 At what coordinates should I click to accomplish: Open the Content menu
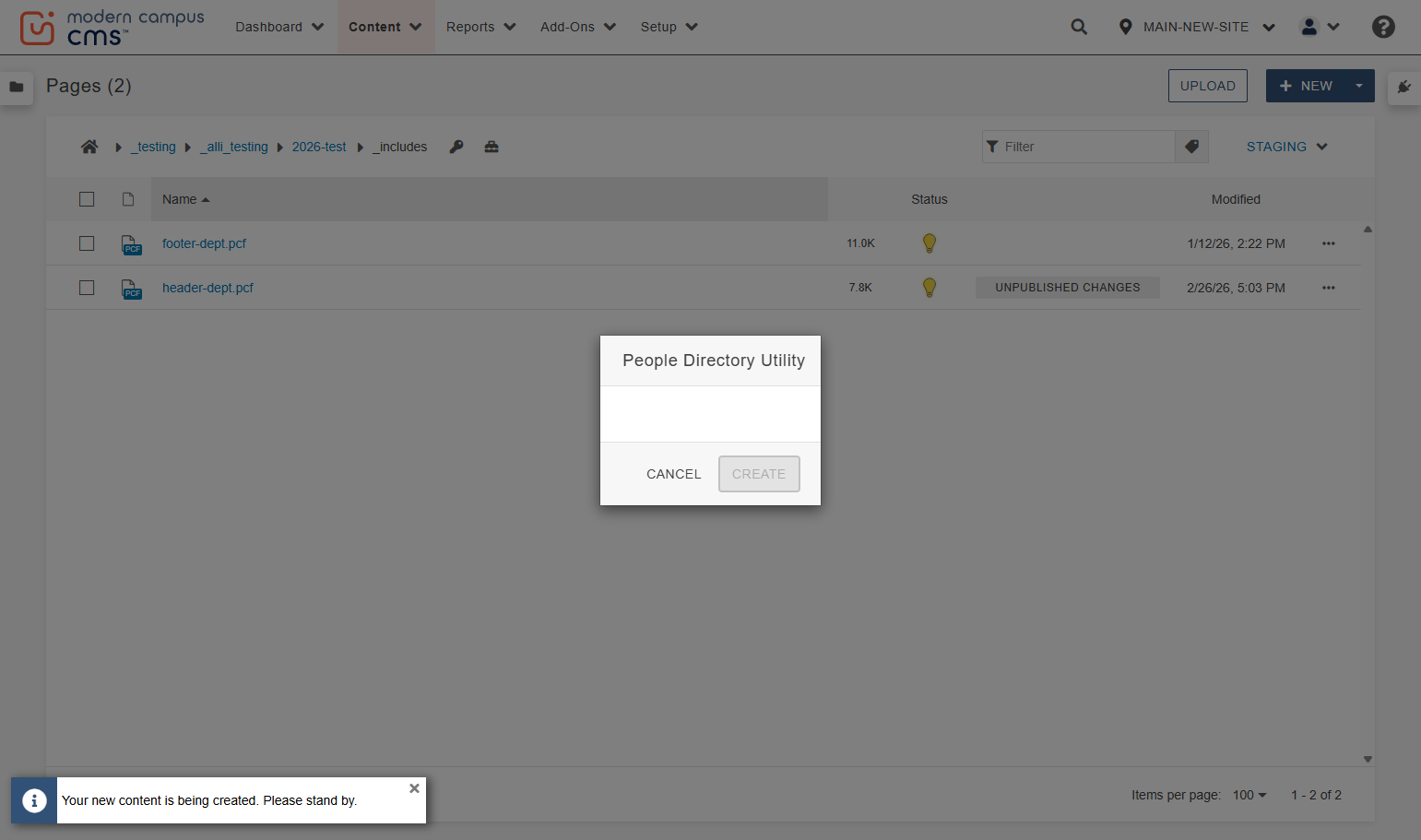coord(385,27)
